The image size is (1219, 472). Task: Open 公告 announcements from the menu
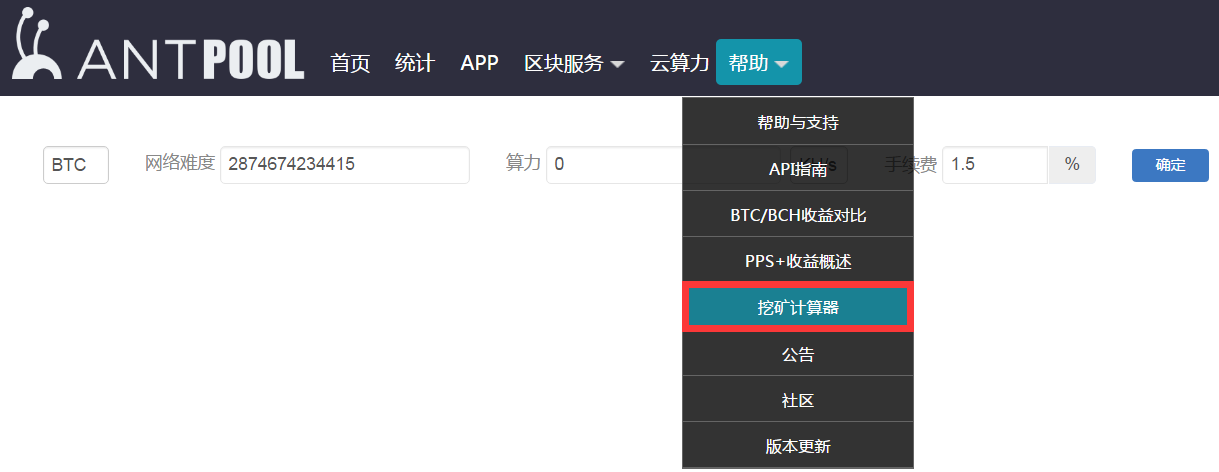point(797,354)
